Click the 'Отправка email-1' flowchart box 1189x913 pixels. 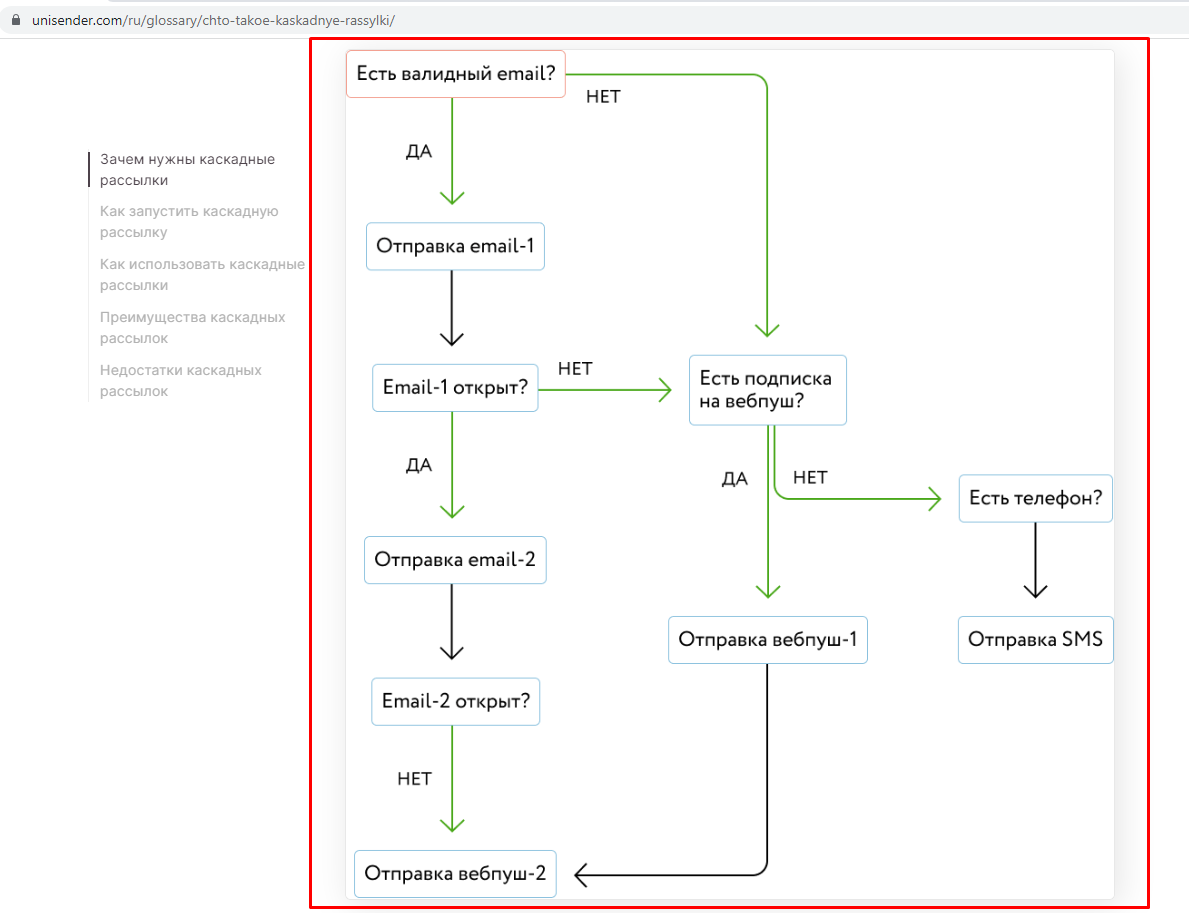coord(455,246)
